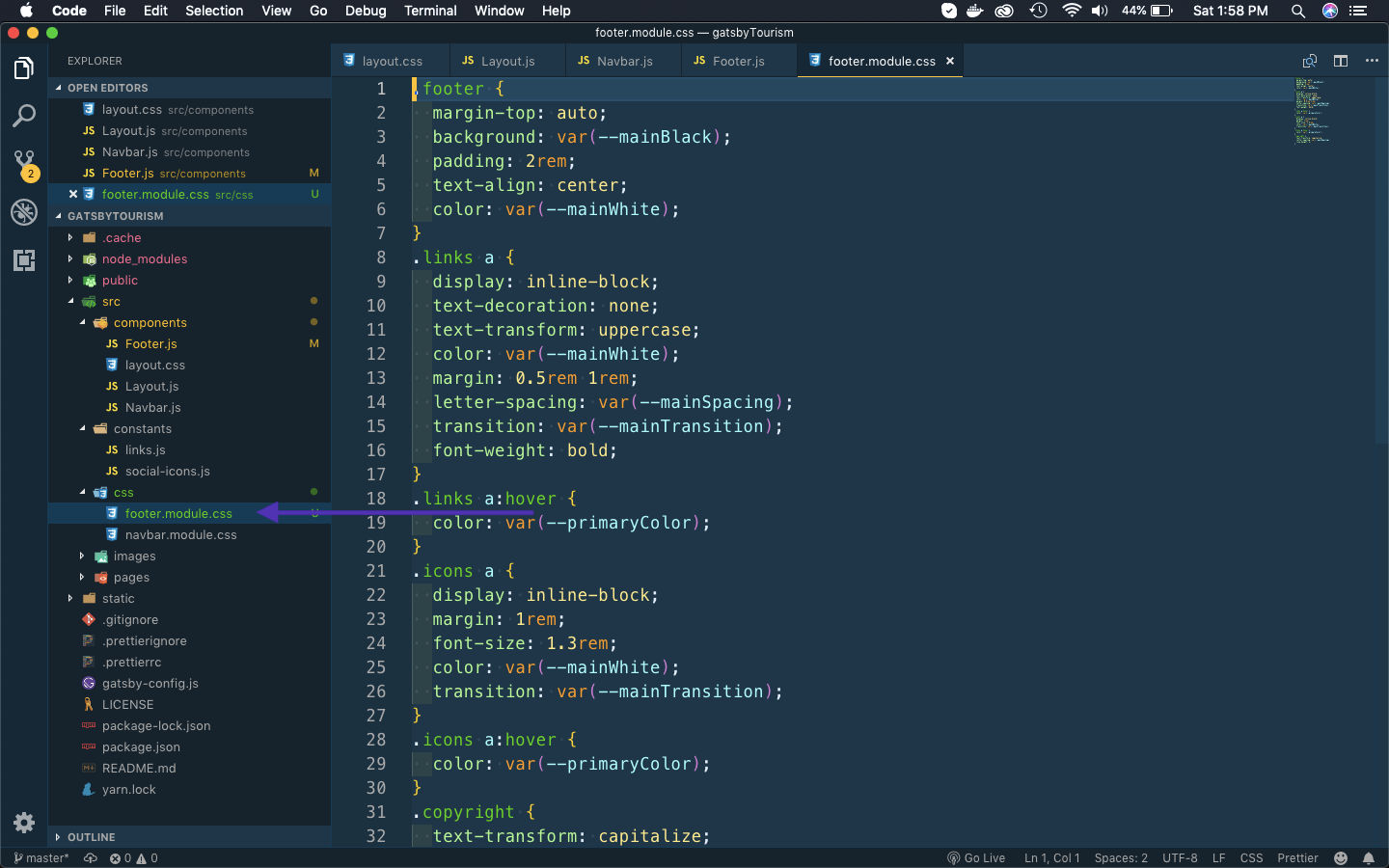Collapse the components folder

click(x=189, y=322)
